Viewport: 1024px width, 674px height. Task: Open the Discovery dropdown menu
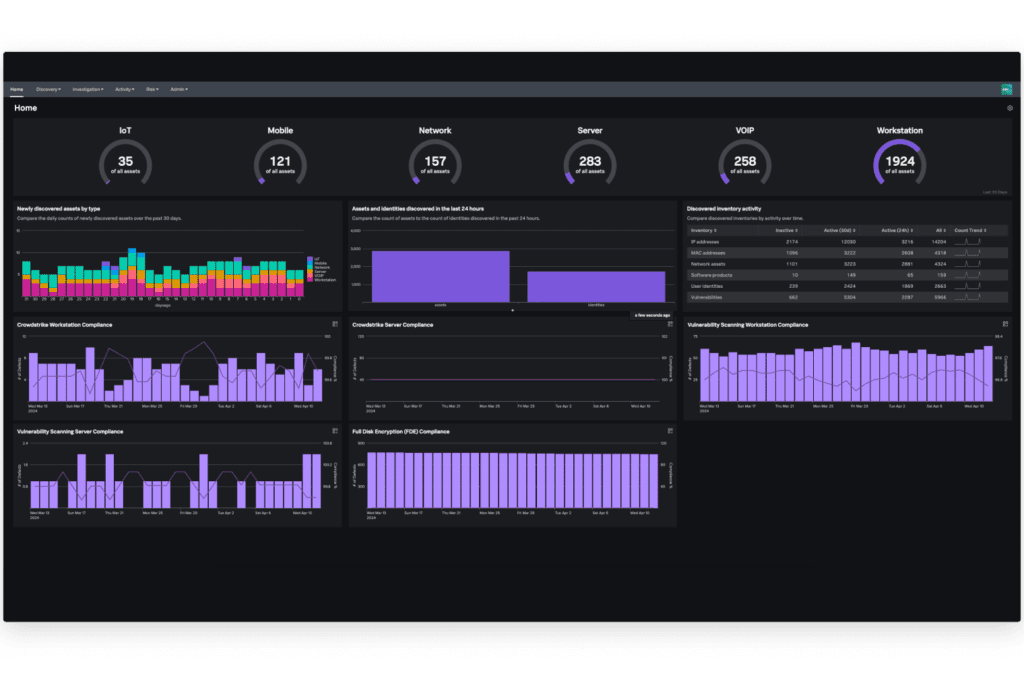[x=48, y=89]
